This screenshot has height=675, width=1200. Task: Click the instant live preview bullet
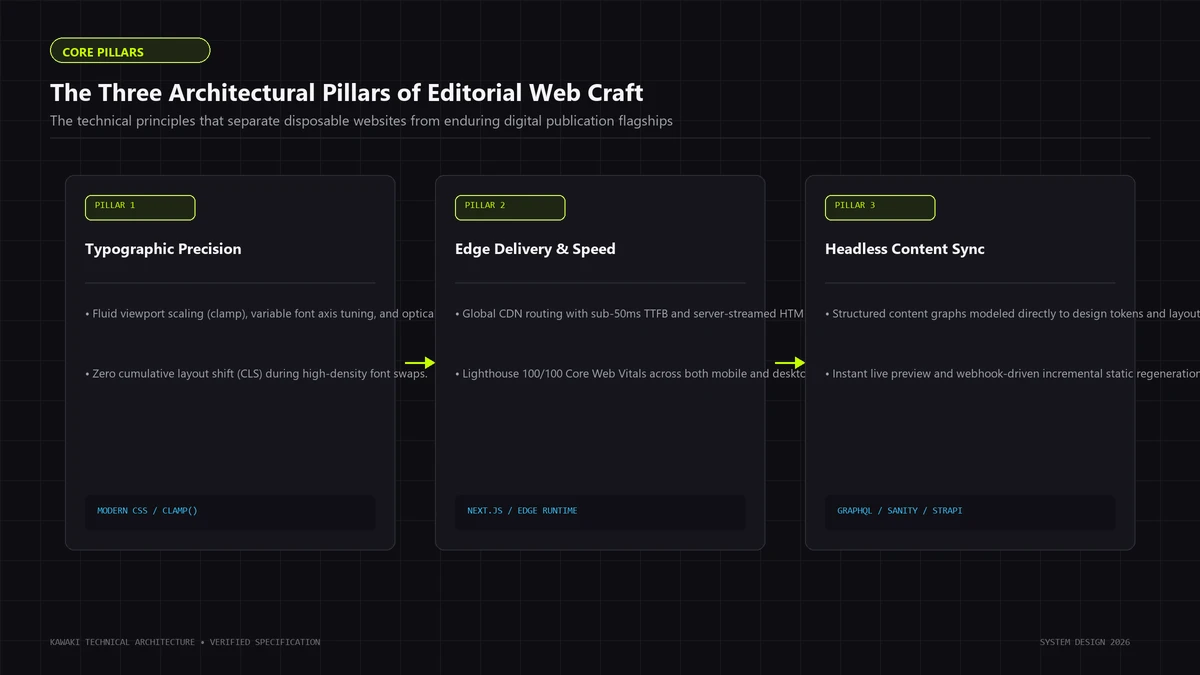click(x=1012, y=374)
